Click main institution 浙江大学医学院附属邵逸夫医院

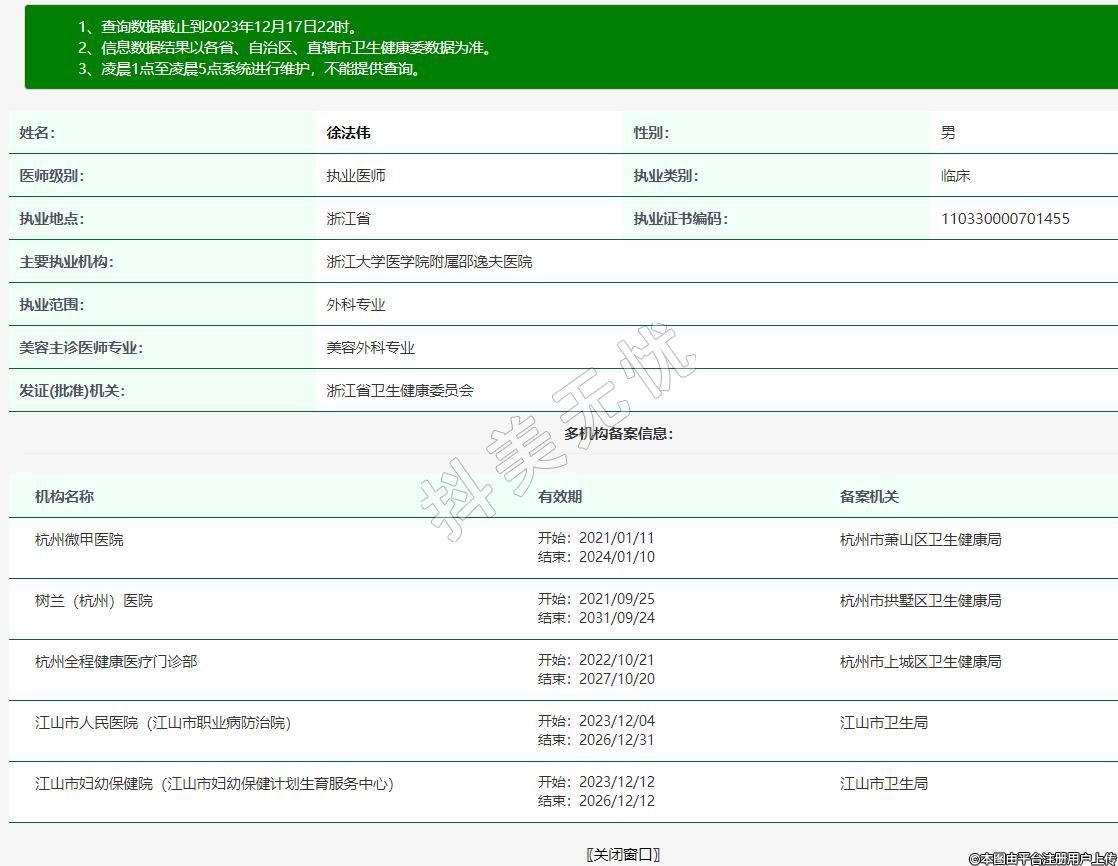[x=429, y=262]
